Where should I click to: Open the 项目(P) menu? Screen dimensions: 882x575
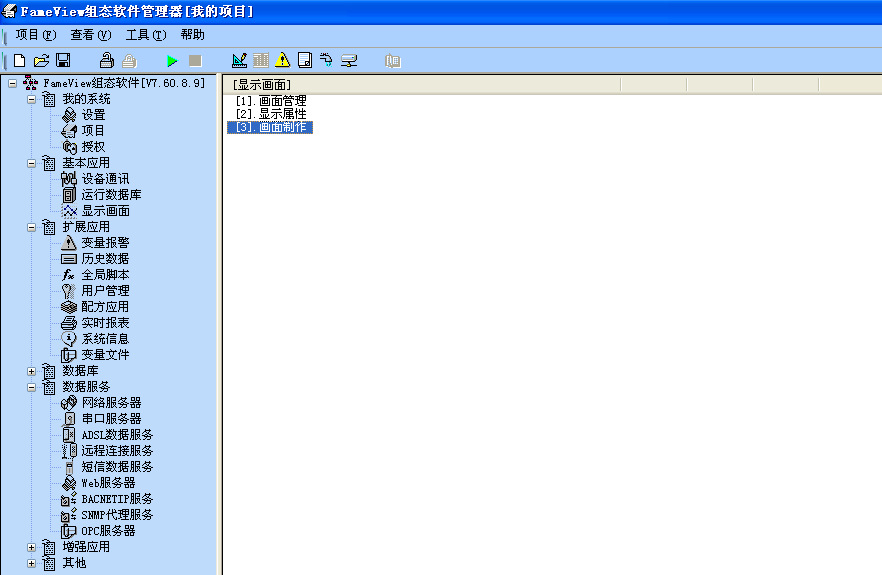(x=35, y=35)
